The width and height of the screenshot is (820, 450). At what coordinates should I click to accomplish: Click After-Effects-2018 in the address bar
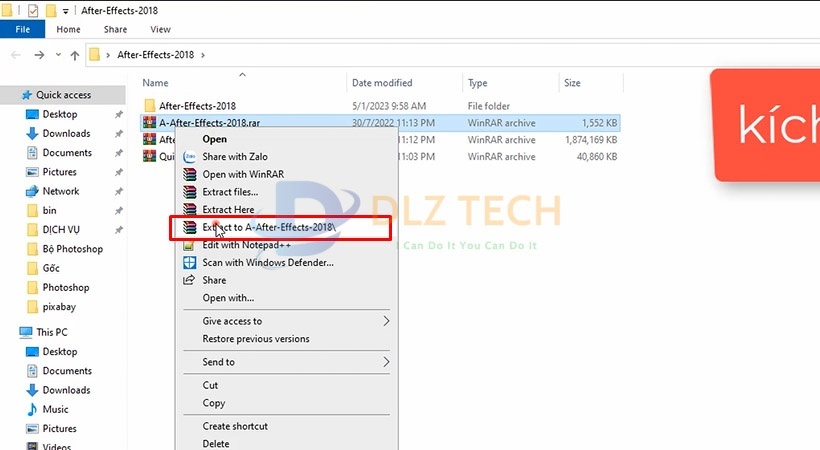point(155,54)
